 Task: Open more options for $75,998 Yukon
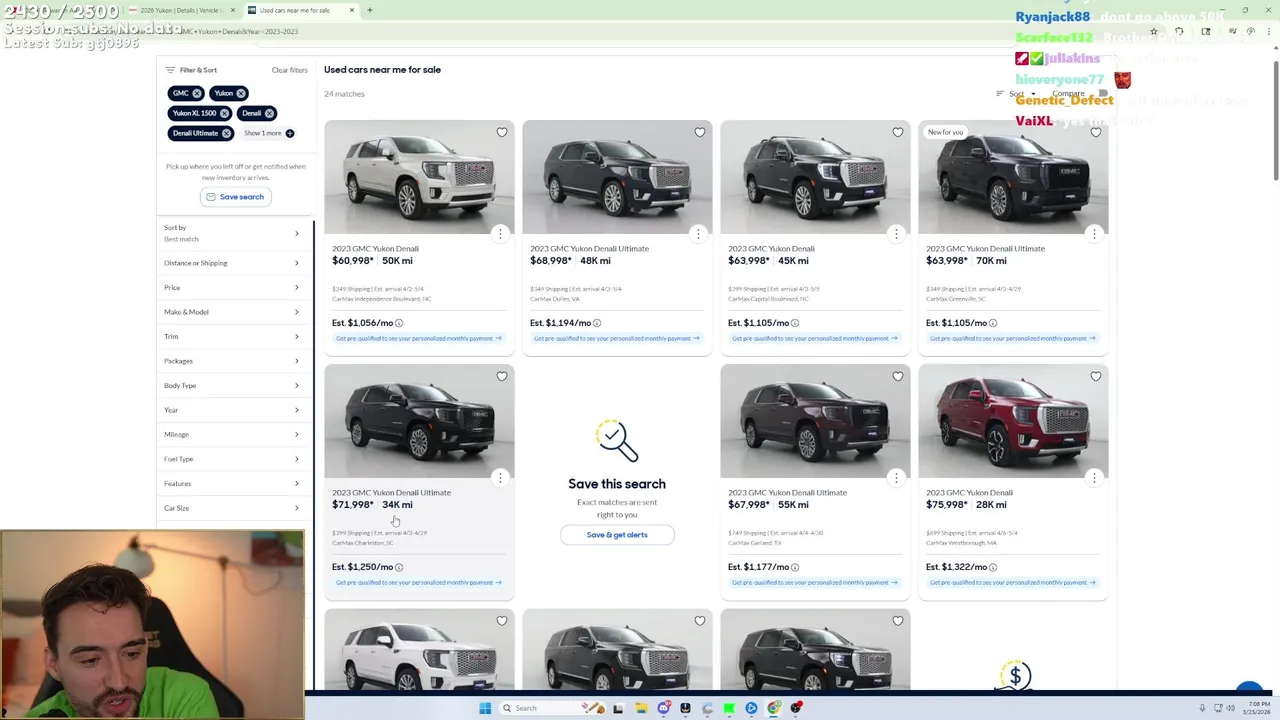coord(1094,477)
